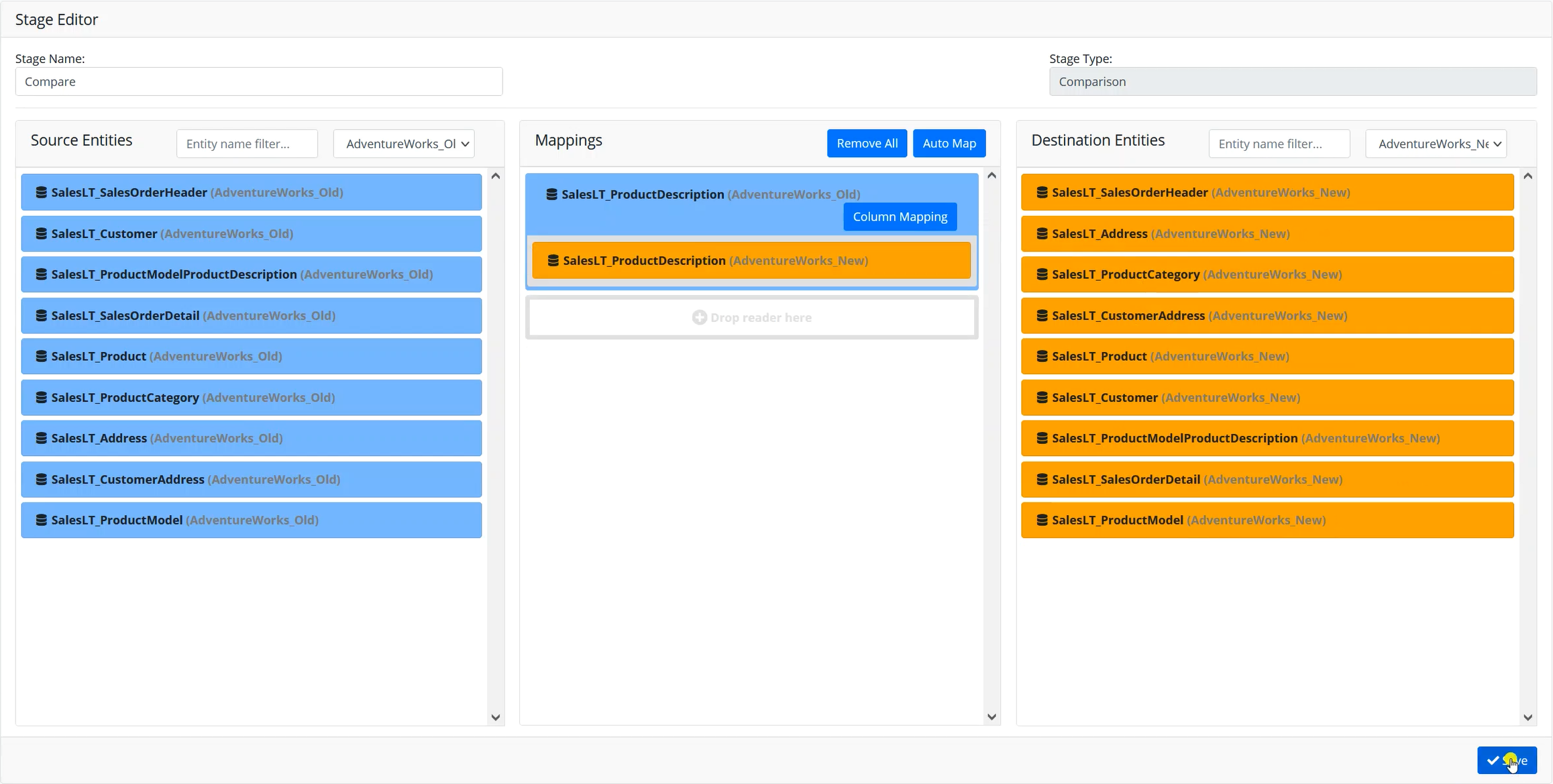Click database icon of source SalesLT_ProductModel
Image resolution: width=1553 pixels, height=784 pixels.
(x=41, y=520)
